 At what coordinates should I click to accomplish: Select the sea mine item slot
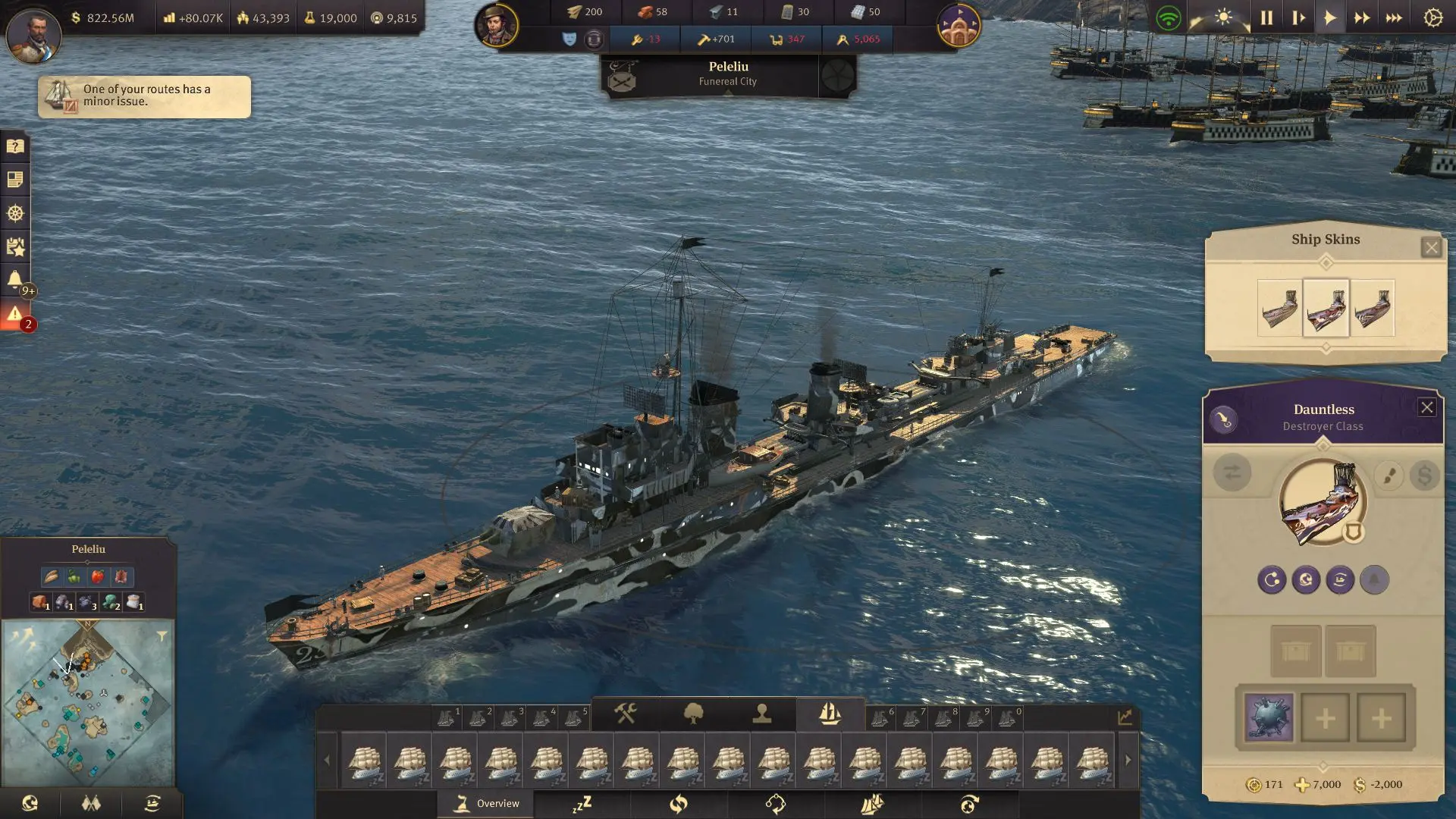click(1269, 717)
